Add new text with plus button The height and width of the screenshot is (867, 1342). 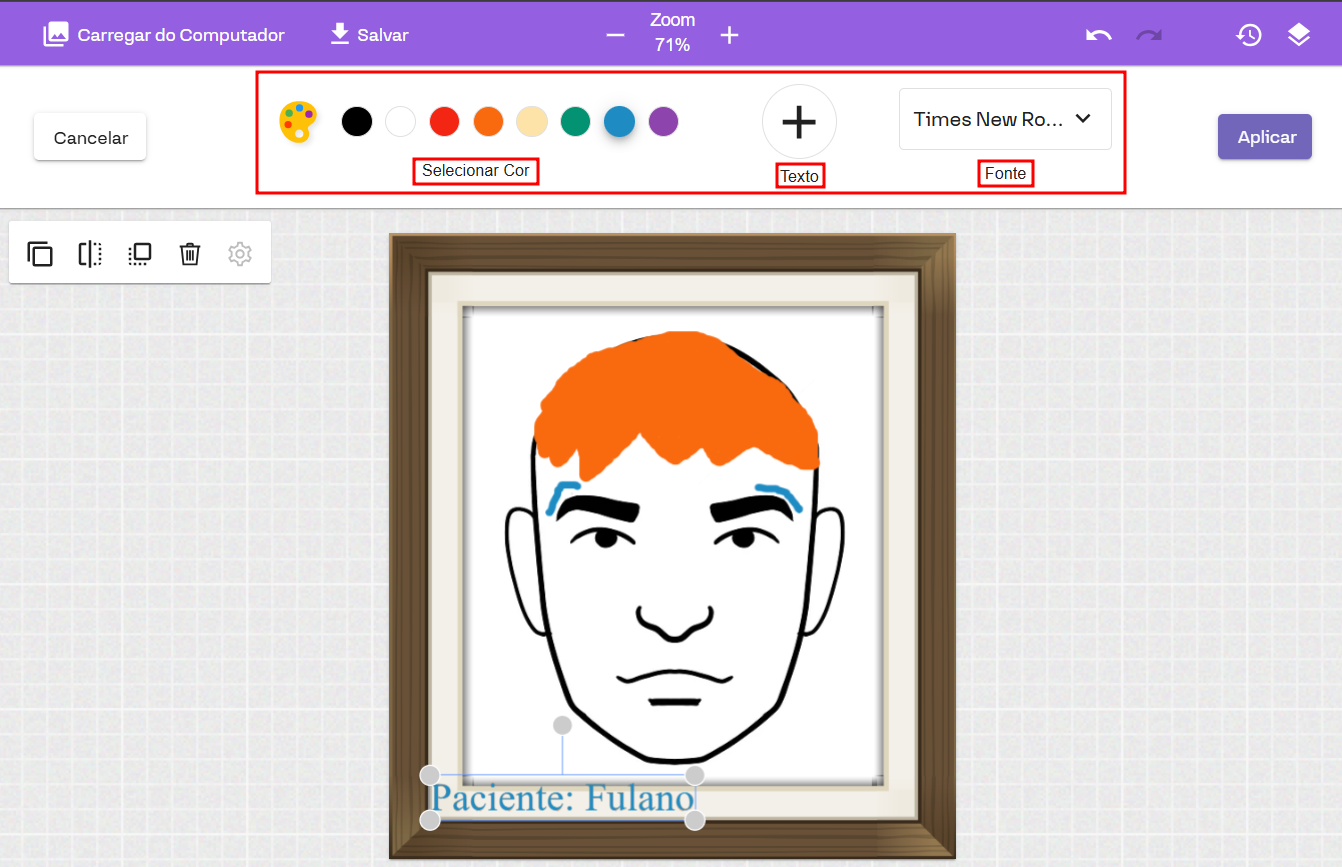pyautogui.click(x=799, y=121)
